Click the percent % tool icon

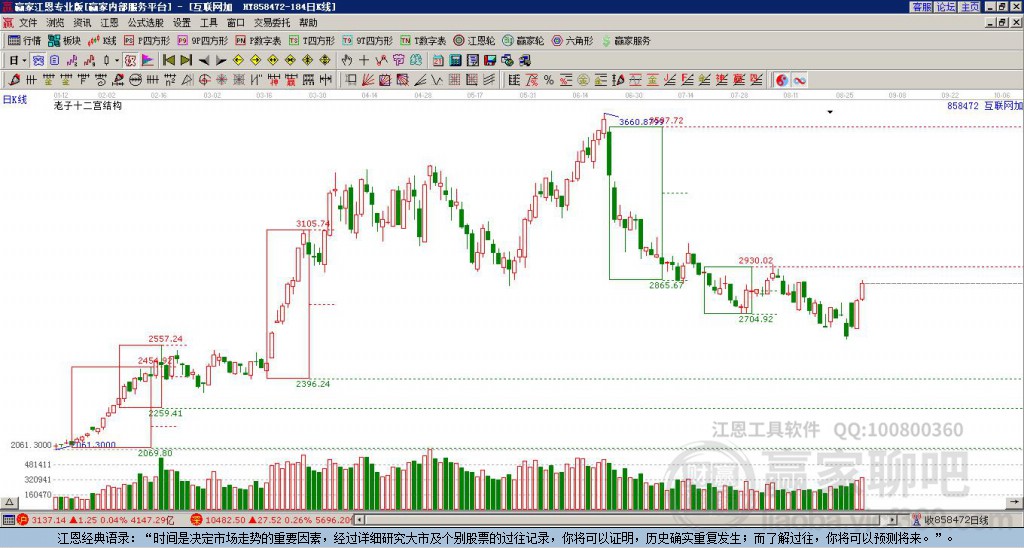(x=549, y=80)
